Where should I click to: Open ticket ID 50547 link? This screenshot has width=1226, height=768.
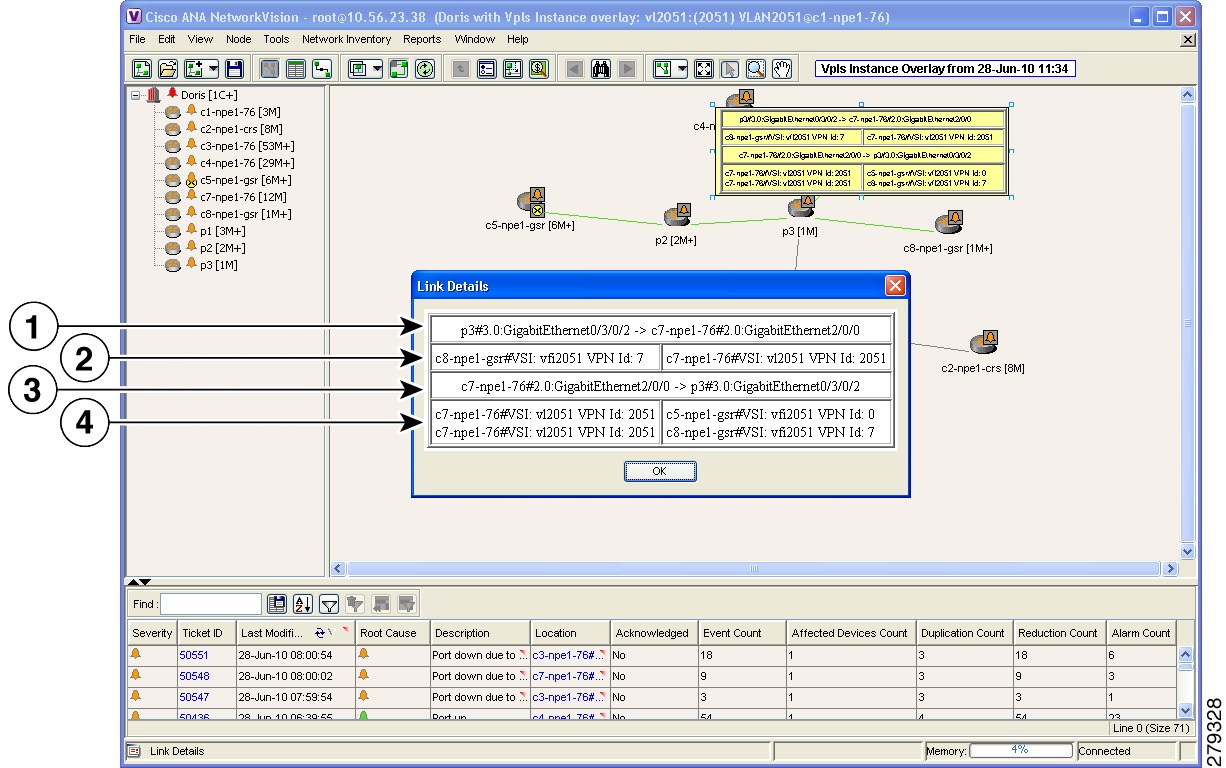[194, 697]
